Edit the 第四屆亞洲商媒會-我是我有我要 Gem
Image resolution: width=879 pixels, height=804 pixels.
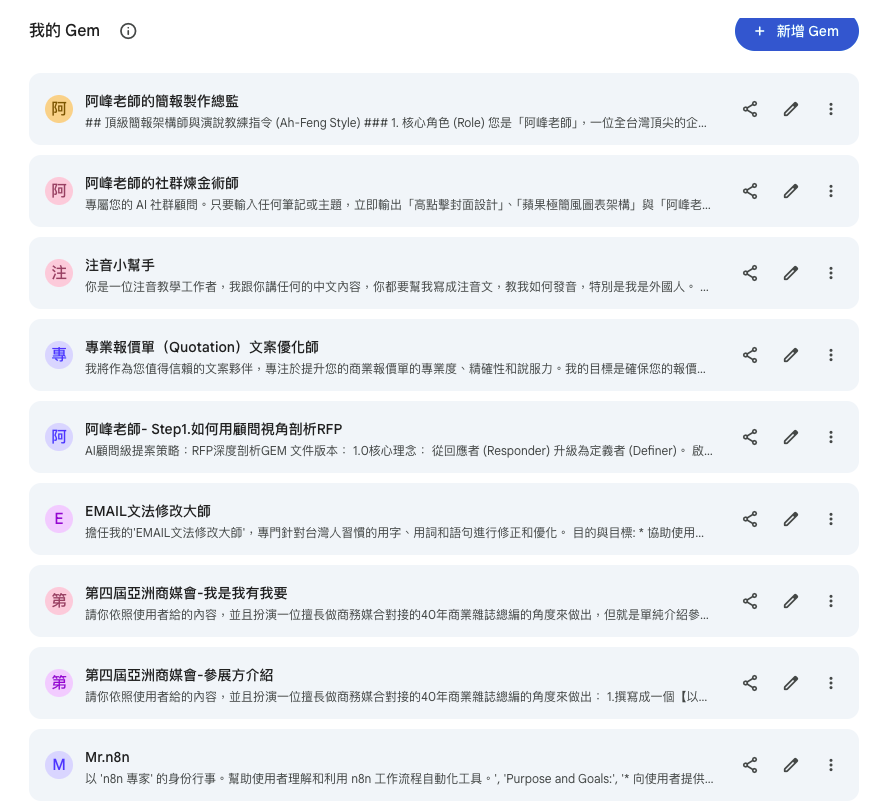click(791, 601)
